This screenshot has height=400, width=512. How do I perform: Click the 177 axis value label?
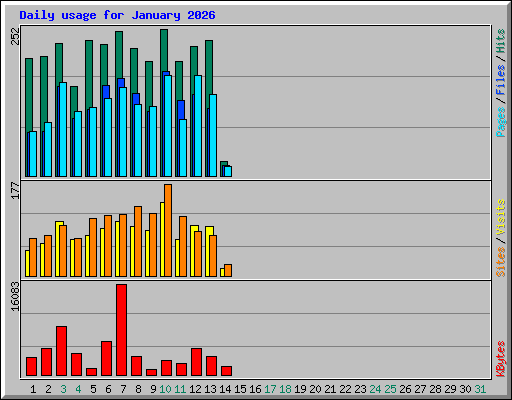tap(16, 191)
